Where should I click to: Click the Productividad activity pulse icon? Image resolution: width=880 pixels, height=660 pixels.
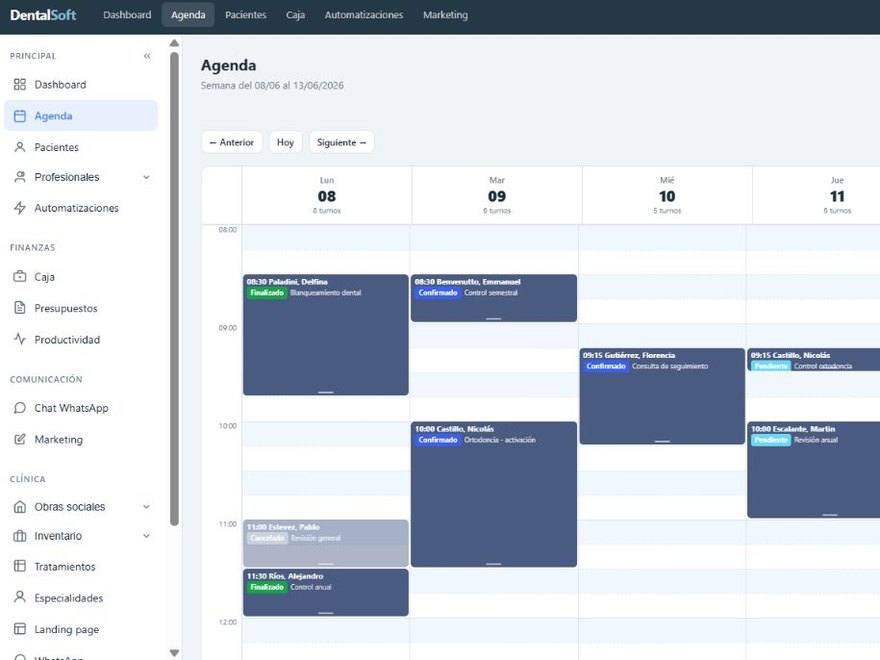pyautogui.click(x=20, y=339)
